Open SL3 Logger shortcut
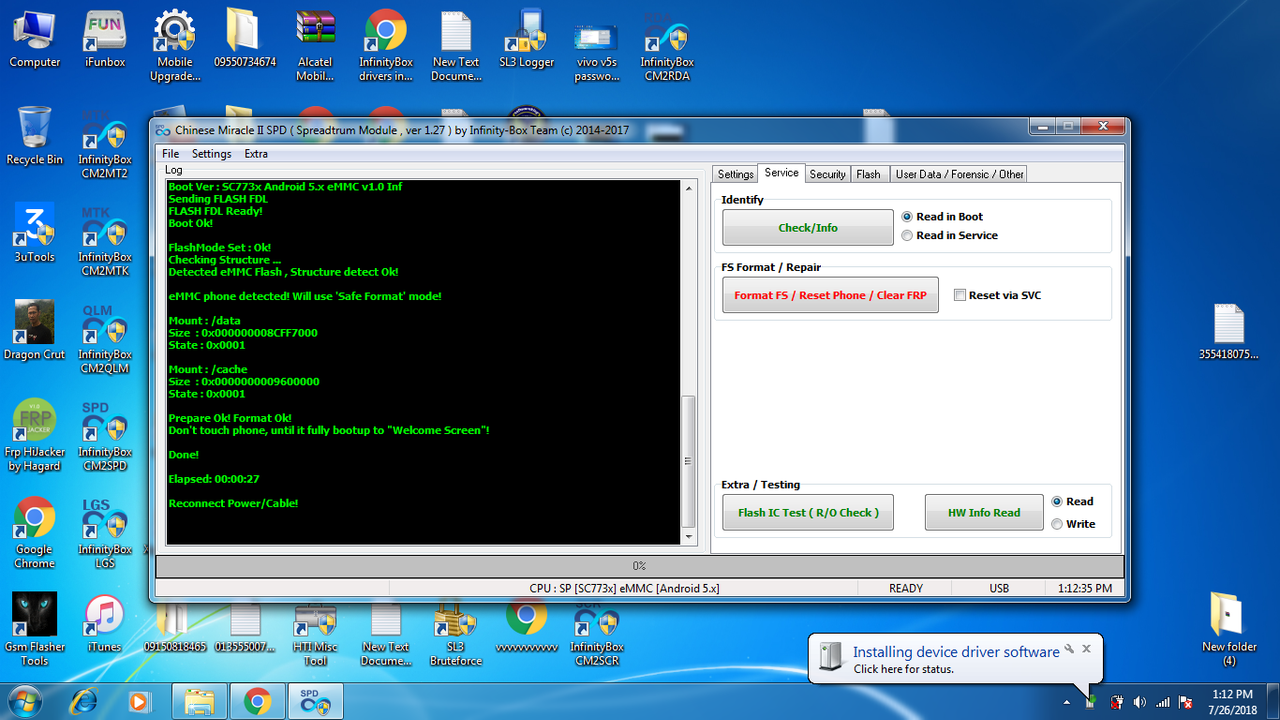Screen dimensions: 1280x720 [526, 40]
